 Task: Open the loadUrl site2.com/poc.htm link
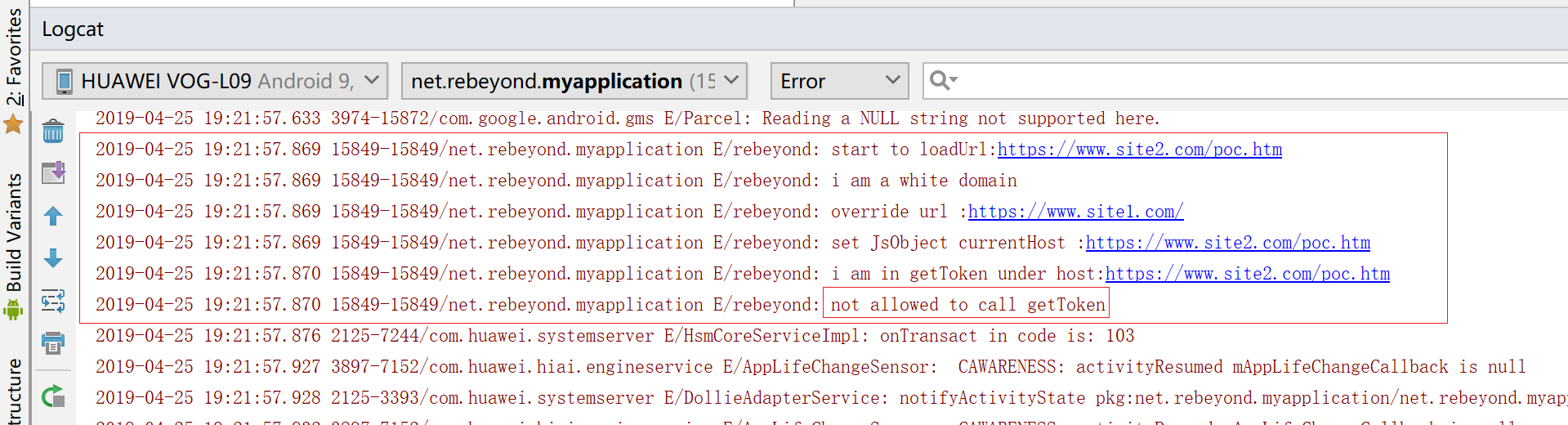(x=1139, y=150)
